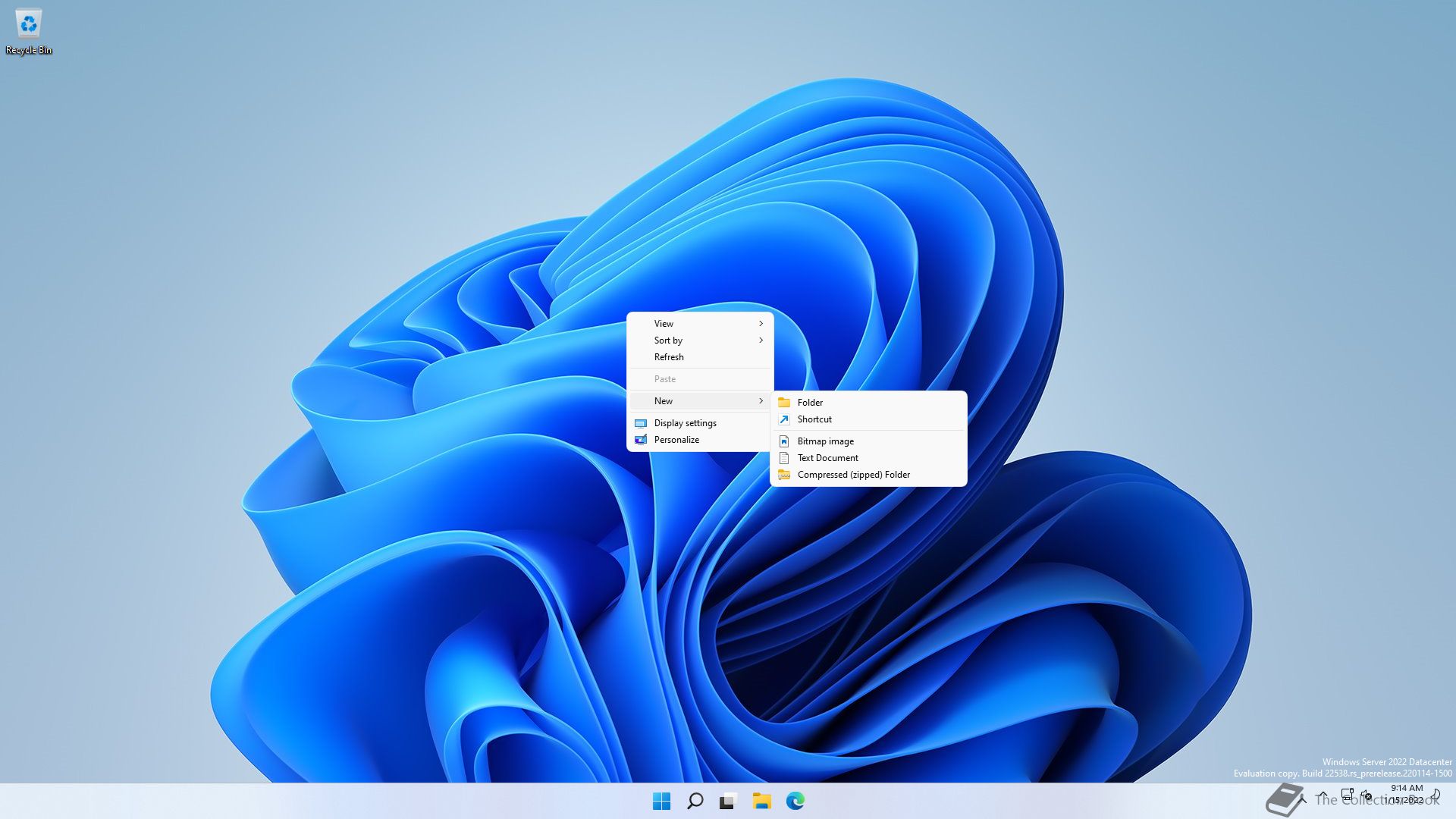Open the Recycle Bin desktop icon
Image resolution: width=1456 pixels, height=819 pixels.
[29, 32]
